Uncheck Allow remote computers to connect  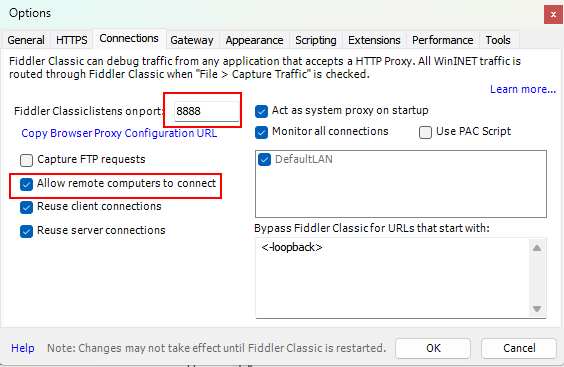point(26,184)
